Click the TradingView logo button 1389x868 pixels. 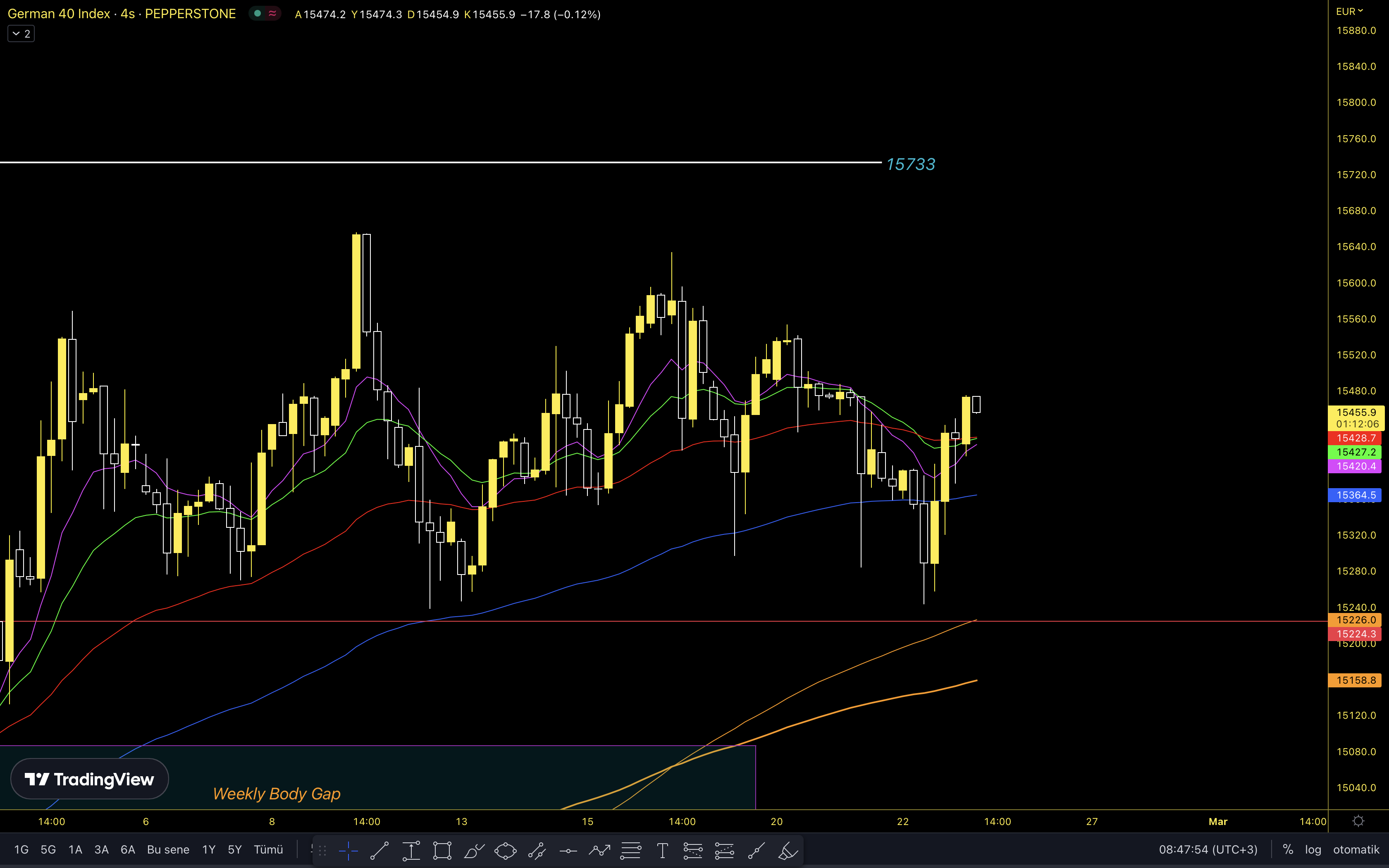coord(90,779)
